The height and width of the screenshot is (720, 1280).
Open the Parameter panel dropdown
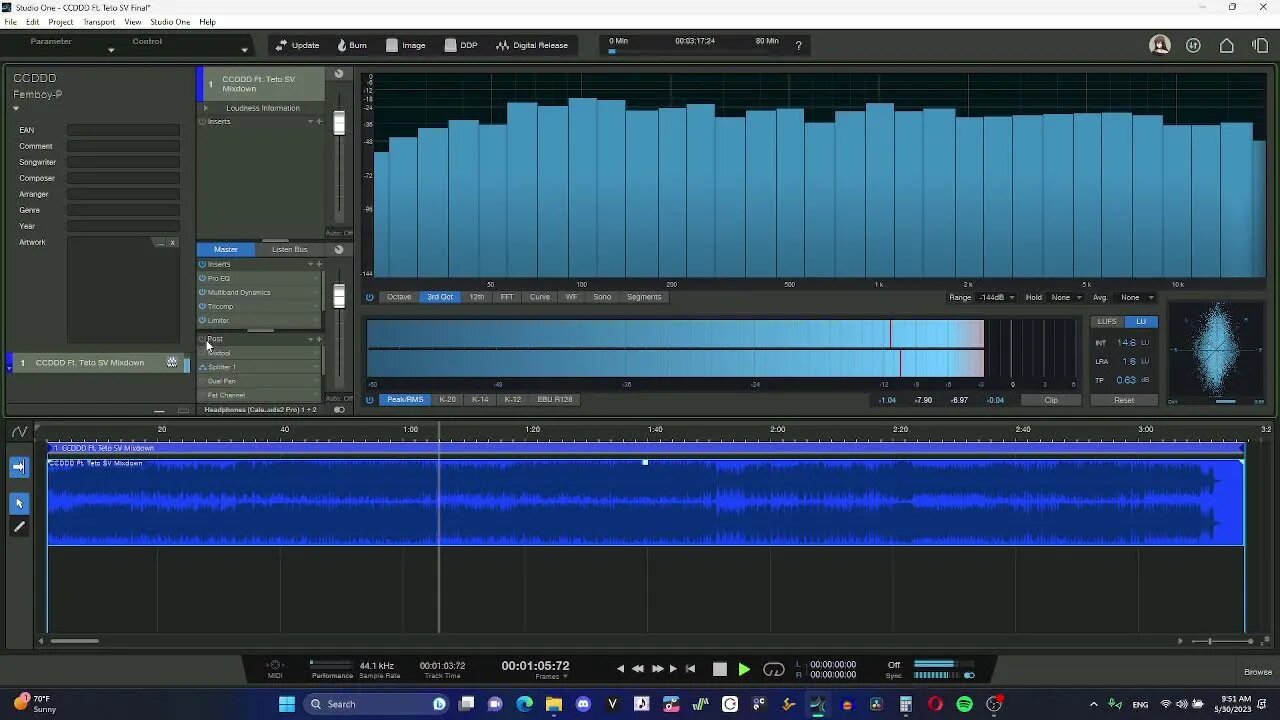pyautogui.click(x=110, y=49)
